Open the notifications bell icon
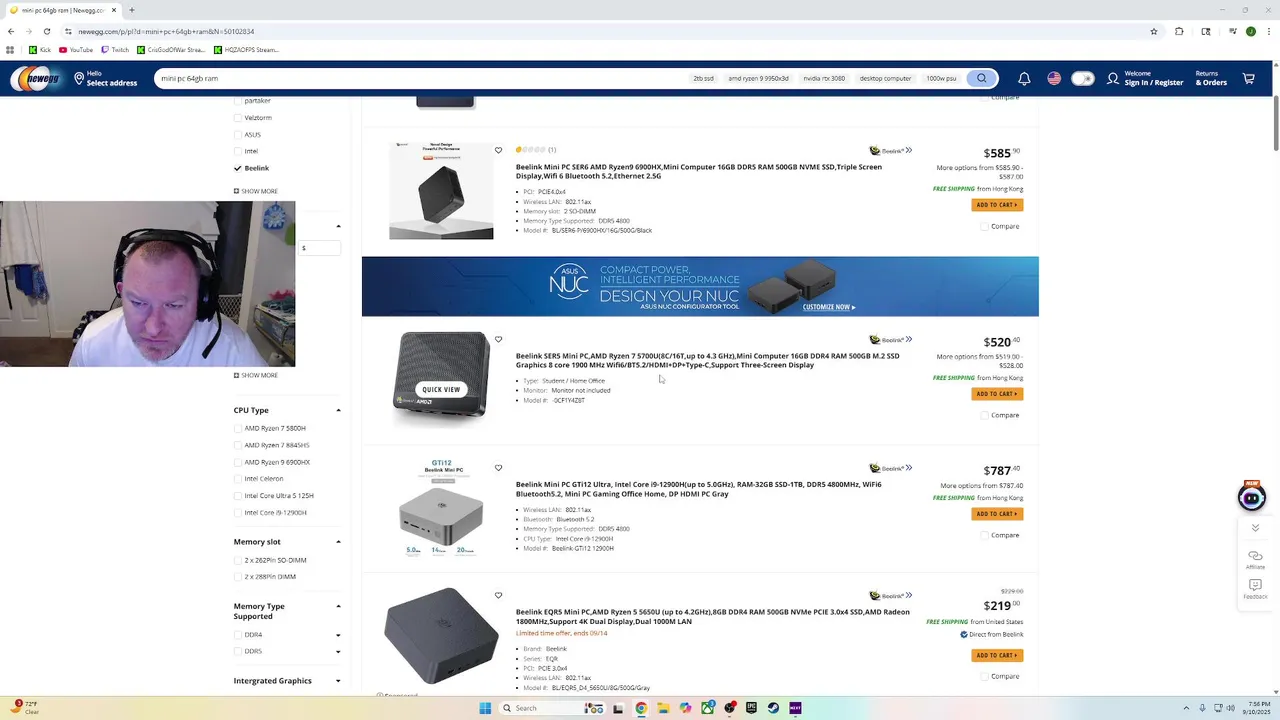 [1024, 78]
